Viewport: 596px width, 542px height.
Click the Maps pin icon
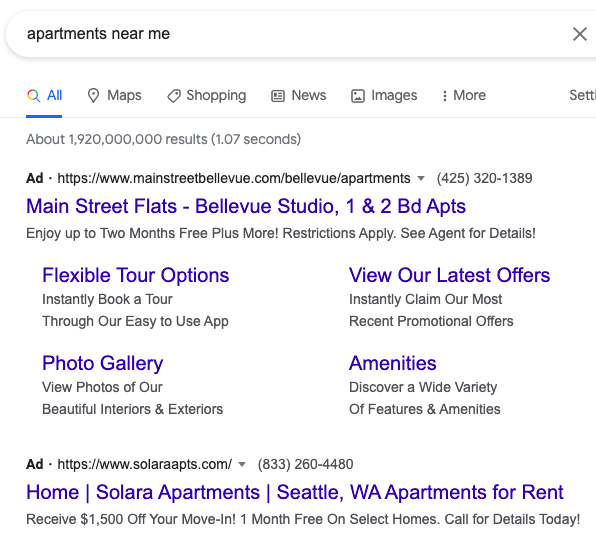93,96
